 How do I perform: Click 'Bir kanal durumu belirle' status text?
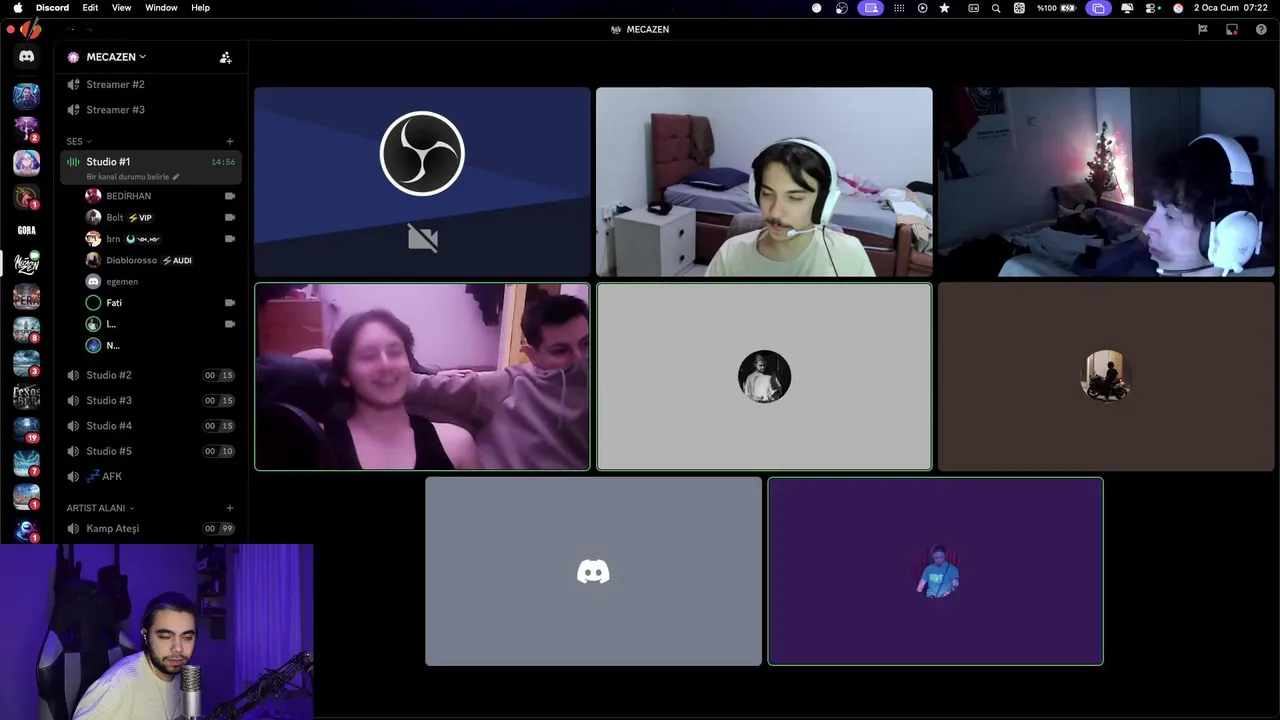(127, 177)
